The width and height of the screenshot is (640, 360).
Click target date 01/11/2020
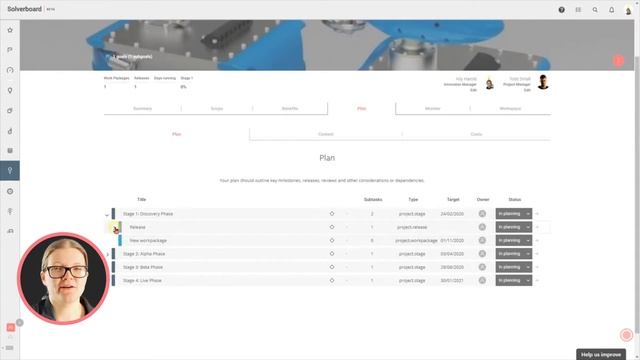pyautogui.click(x=452, y=241)
